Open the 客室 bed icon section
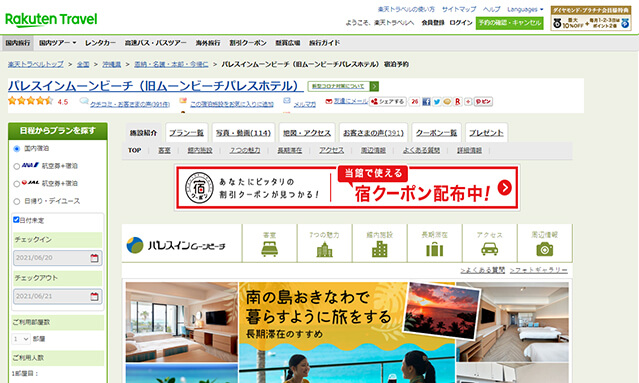The image size is (639, 383). coord(269,243)
